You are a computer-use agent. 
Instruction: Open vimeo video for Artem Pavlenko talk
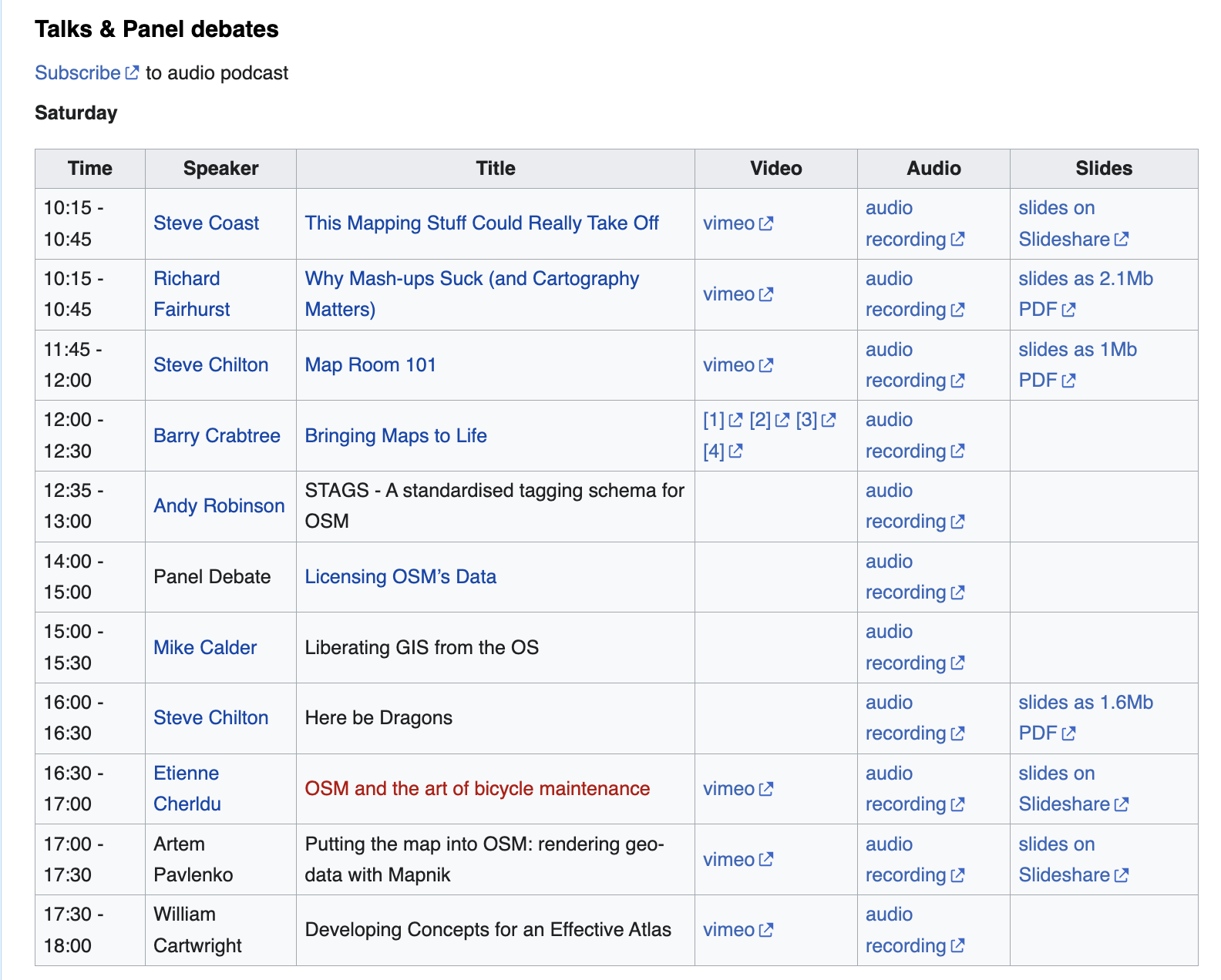click(738, 860)
